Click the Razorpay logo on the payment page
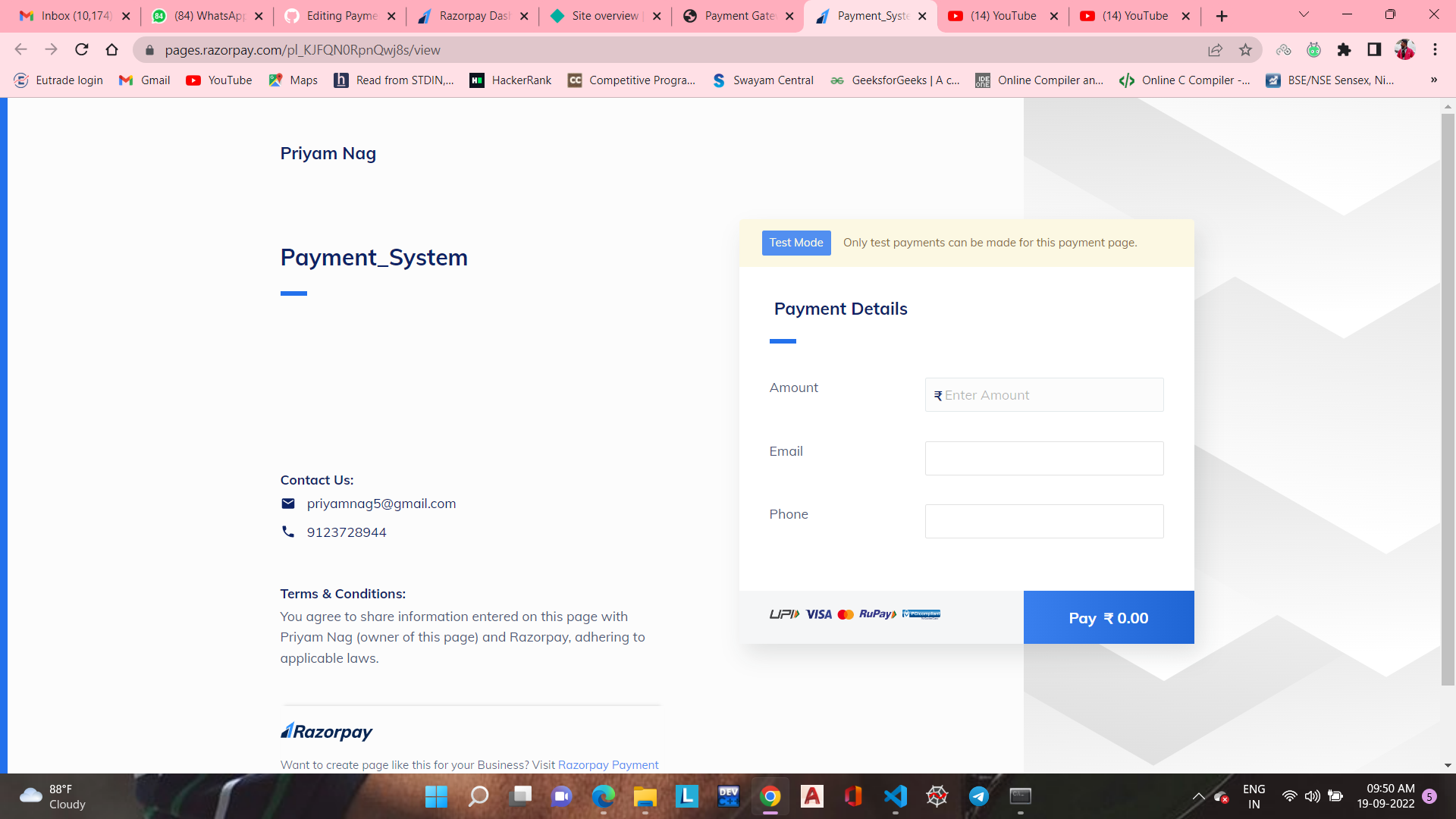The image size is (1456, 819). click(326, 730)
